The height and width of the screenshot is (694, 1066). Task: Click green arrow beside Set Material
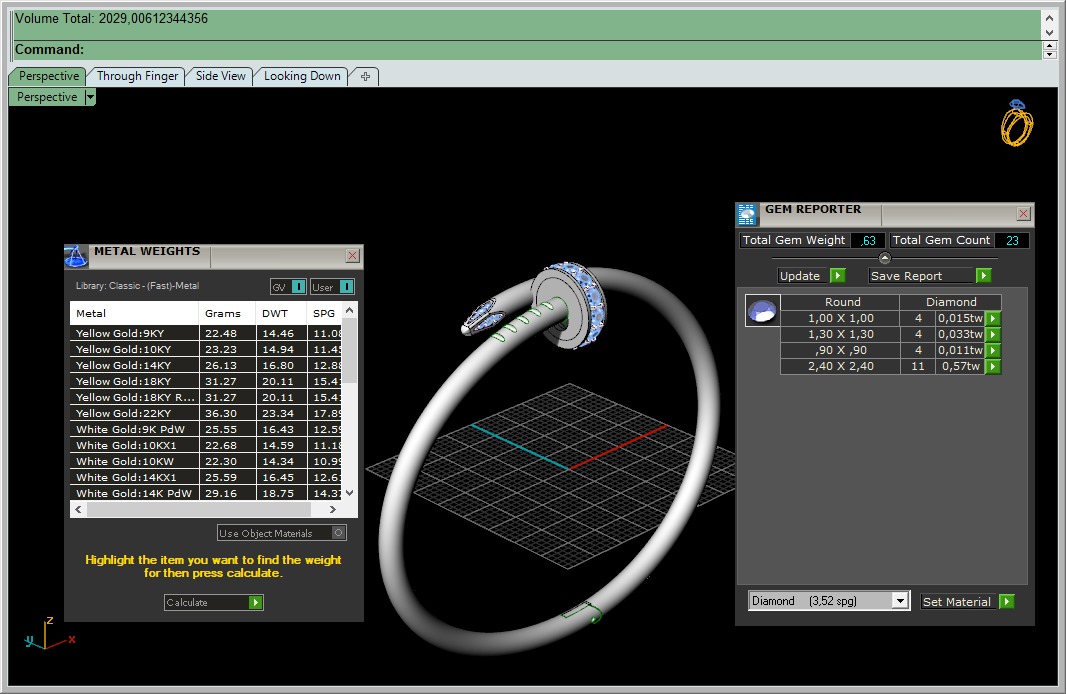(x=1007, y=602)
